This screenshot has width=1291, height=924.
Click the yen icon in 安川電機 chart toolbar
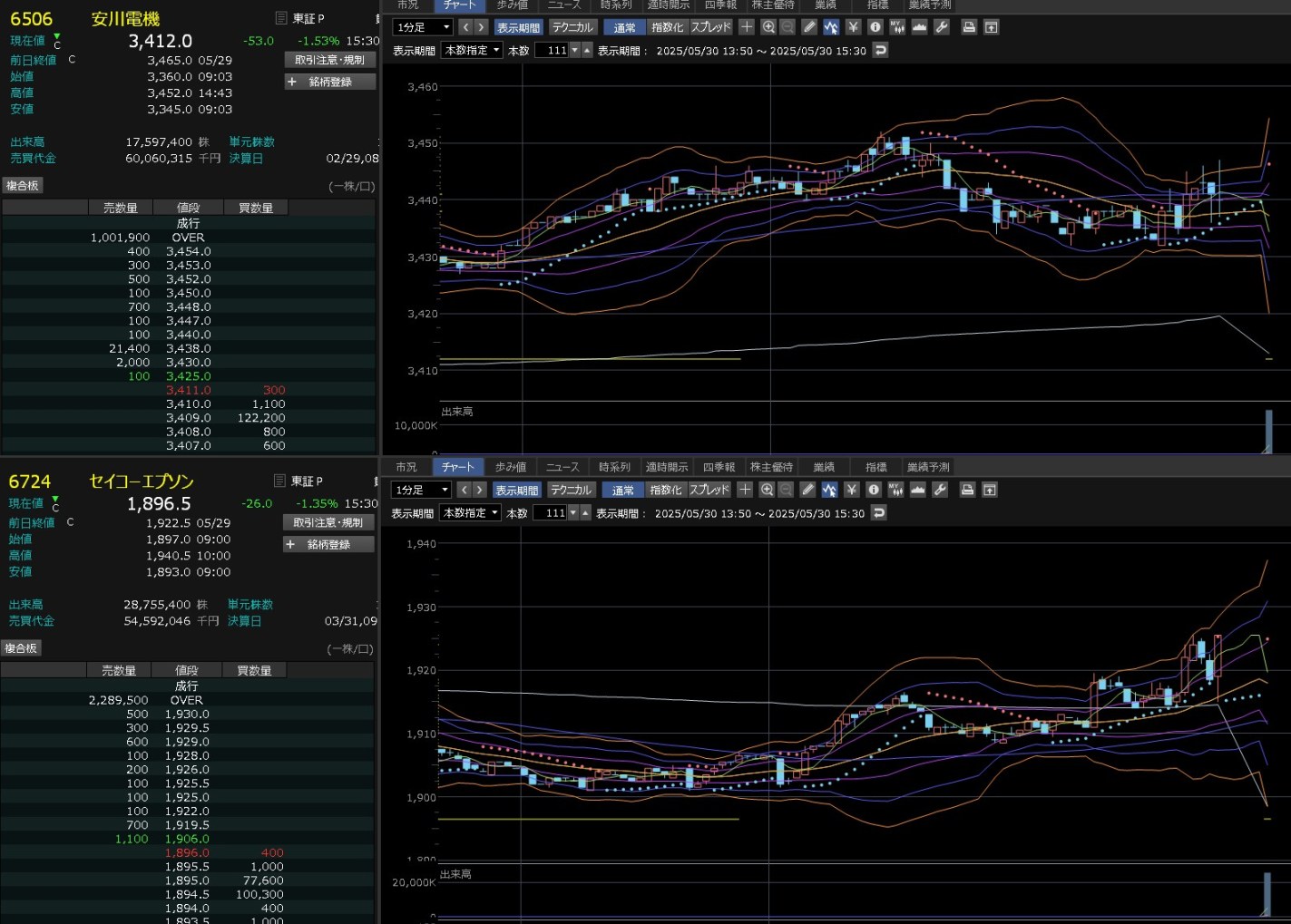(853, 27)
